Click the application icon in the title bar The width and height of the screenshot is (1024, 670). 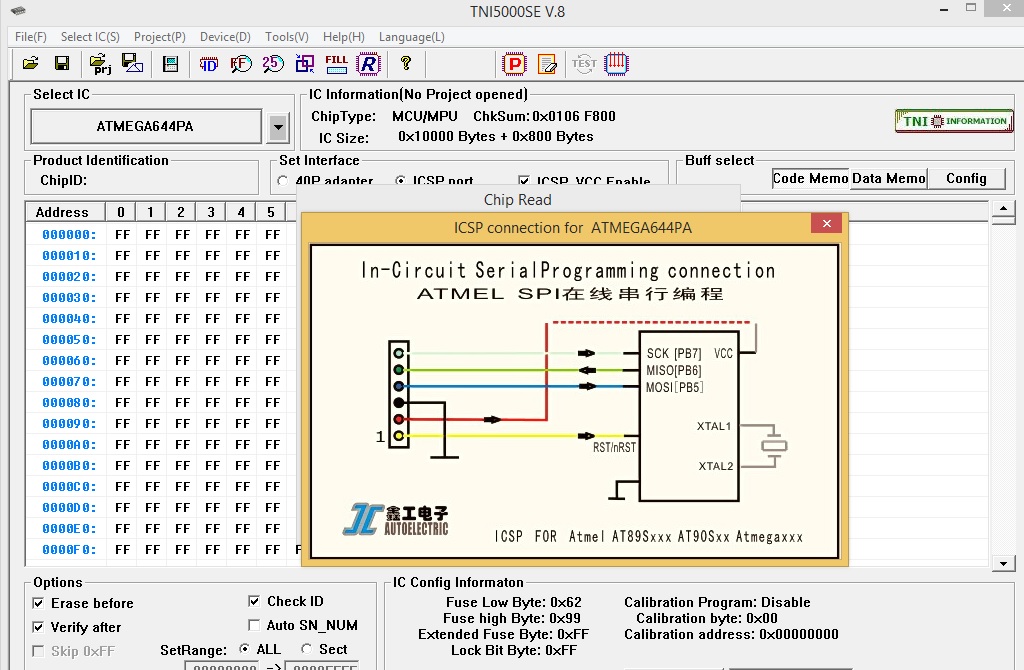pyautogui.click(x=18, y=11)
